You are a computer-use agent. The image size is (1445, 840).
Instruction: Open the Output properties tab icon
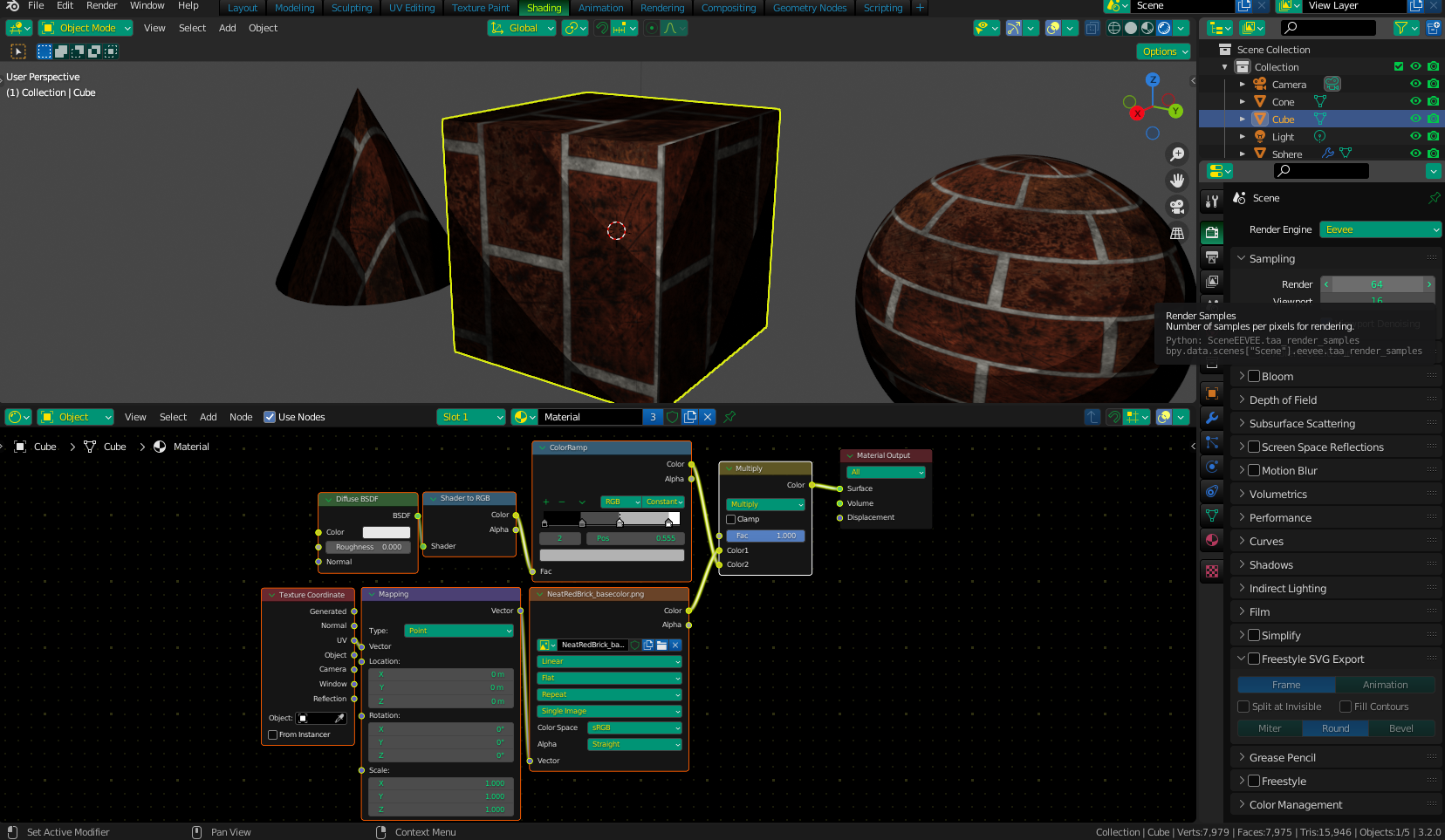pos(1212,256)
